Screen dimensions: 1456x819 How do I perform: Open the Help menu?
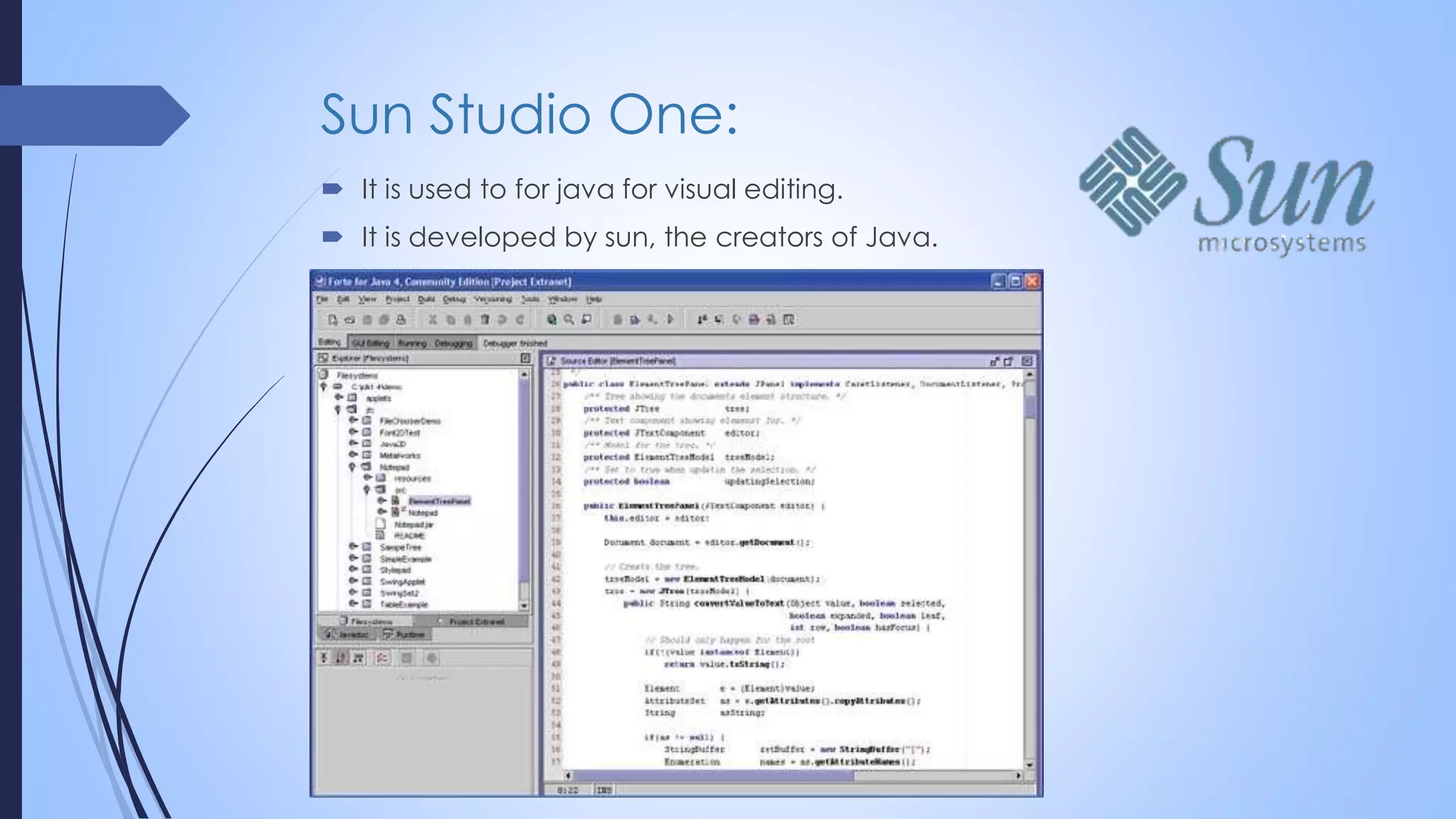(594, 299)
